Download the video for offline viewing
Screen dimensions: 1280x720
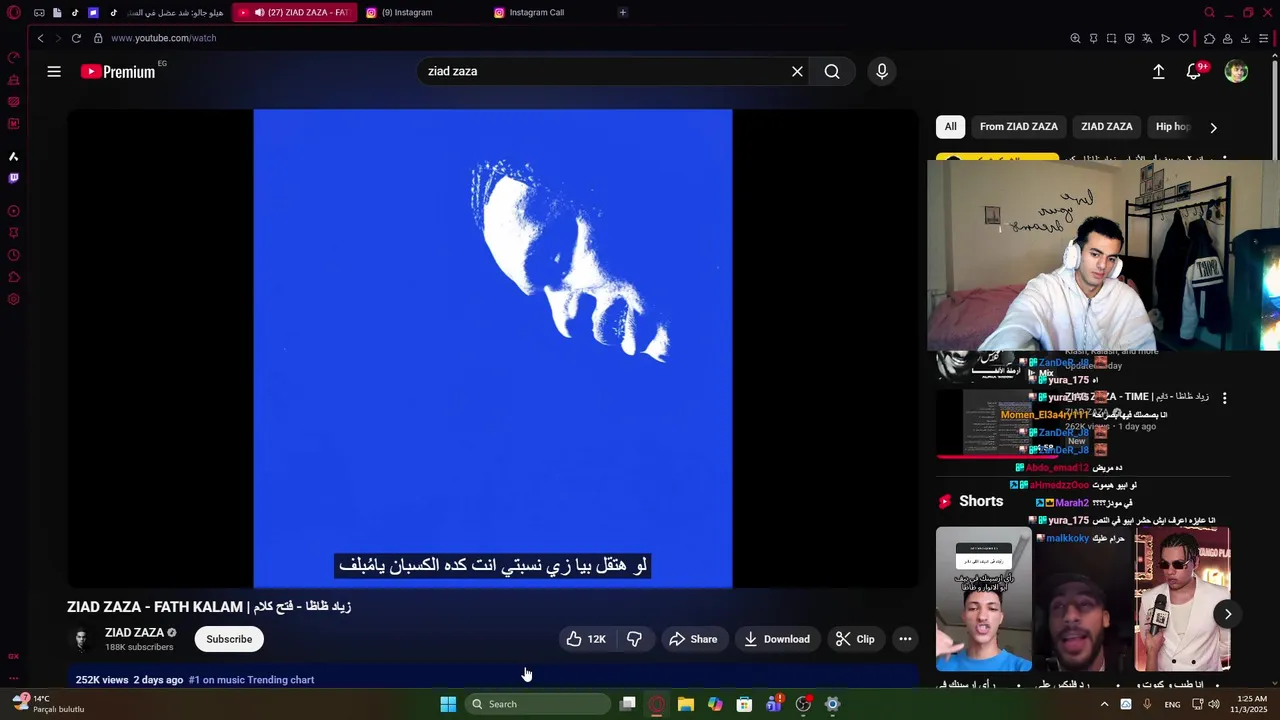[x=777, y=639]
